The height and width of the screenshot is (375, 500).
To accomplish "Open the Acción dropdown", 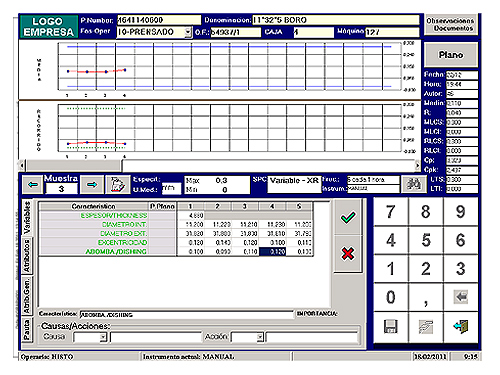I will [x=260, y=337].
